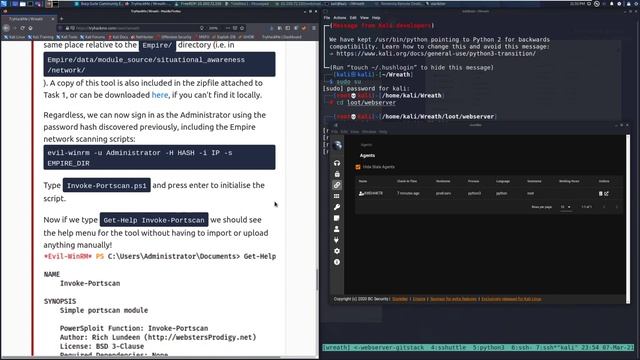This screenshot has height=360, width=640.
Task: Open the terminal File menu
Action: click(x=327, y=18)
